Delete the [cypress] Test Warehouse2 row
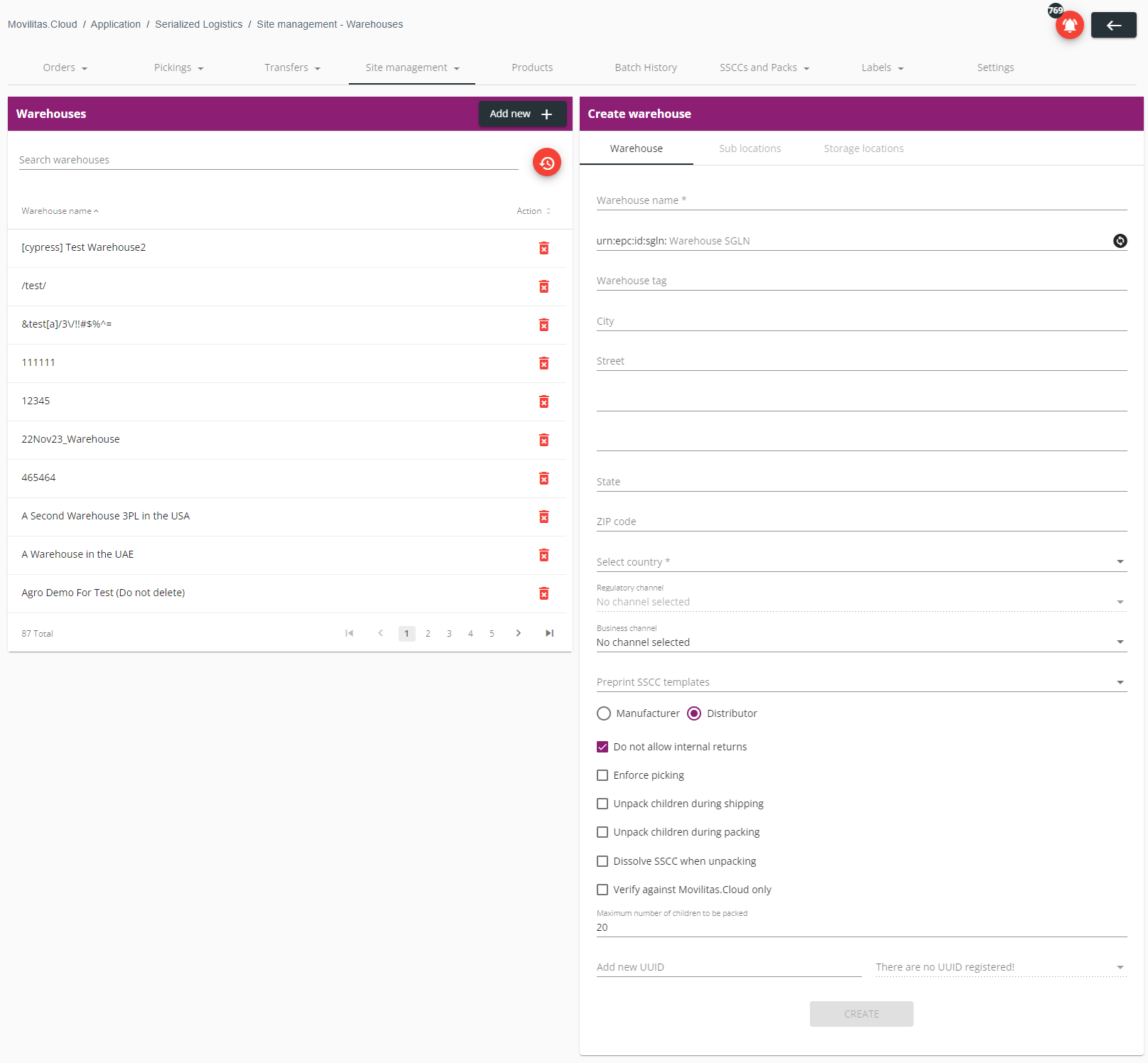1148x1063 pixels. pos(543,248)
